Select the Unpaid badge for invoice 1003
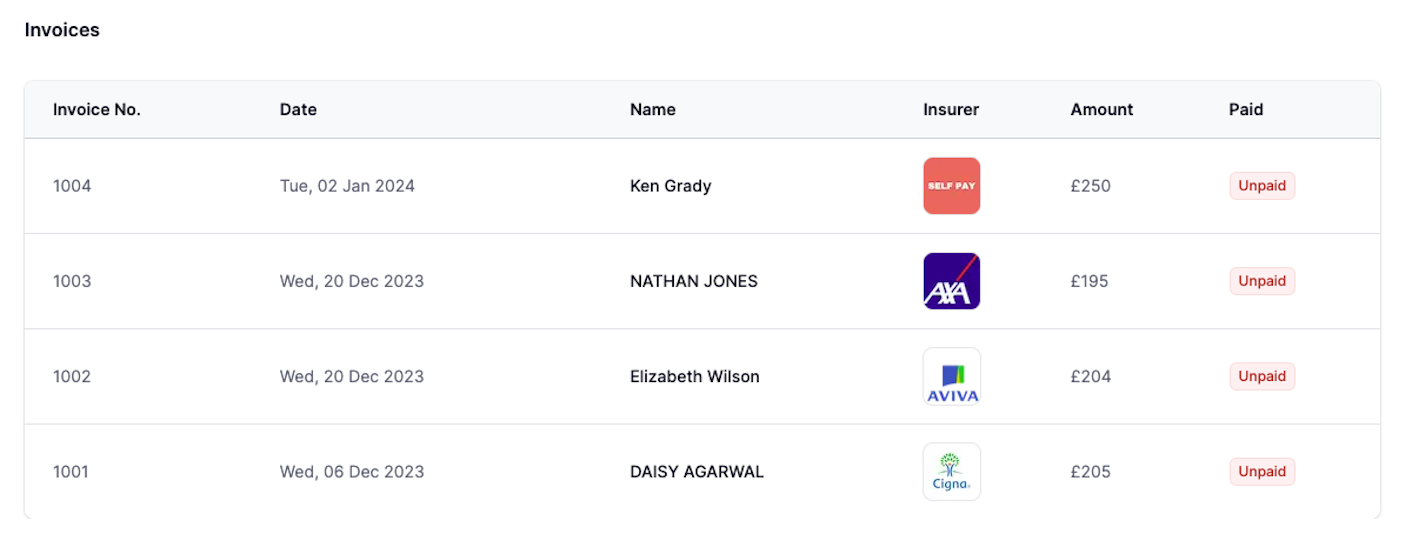1412x547 pixels. pyautogui.click(x=1262, y=281)
